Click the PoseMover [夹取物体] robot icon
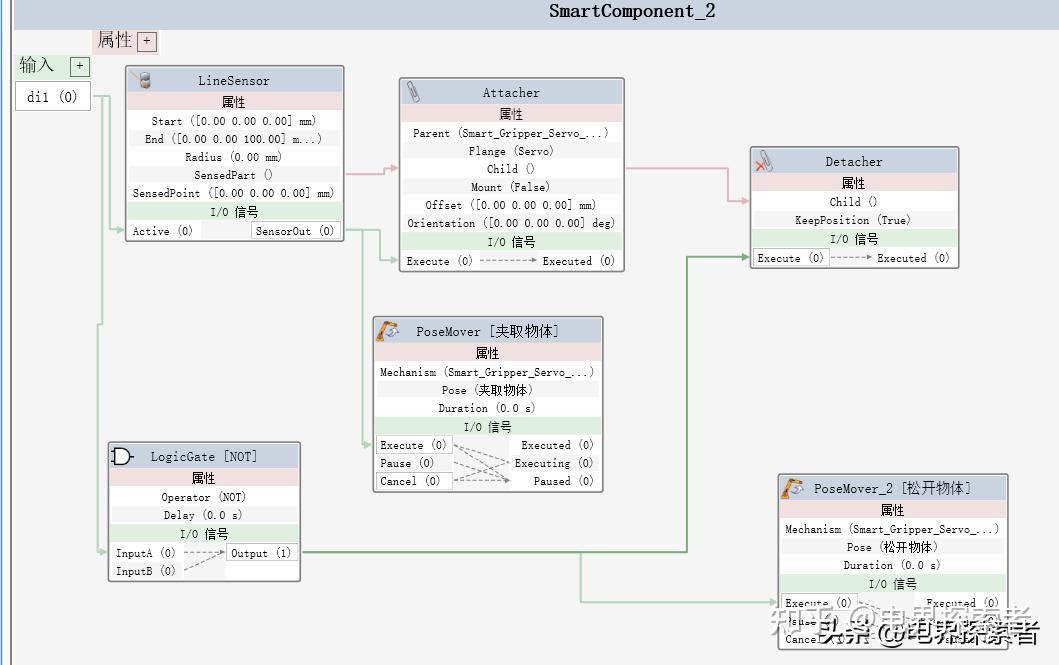This screenshot has height=665, width=1059. point(388,331)
